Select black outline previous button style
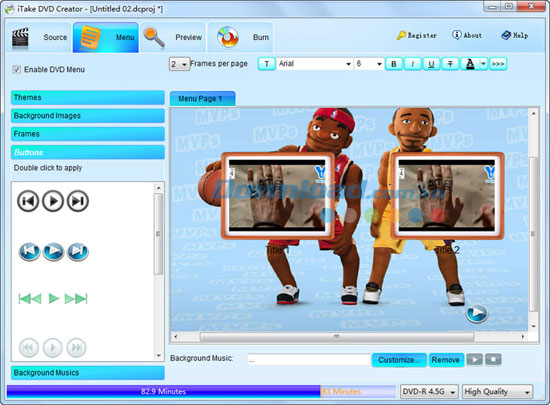Screen dimensions: 550x405 point(28,201)
